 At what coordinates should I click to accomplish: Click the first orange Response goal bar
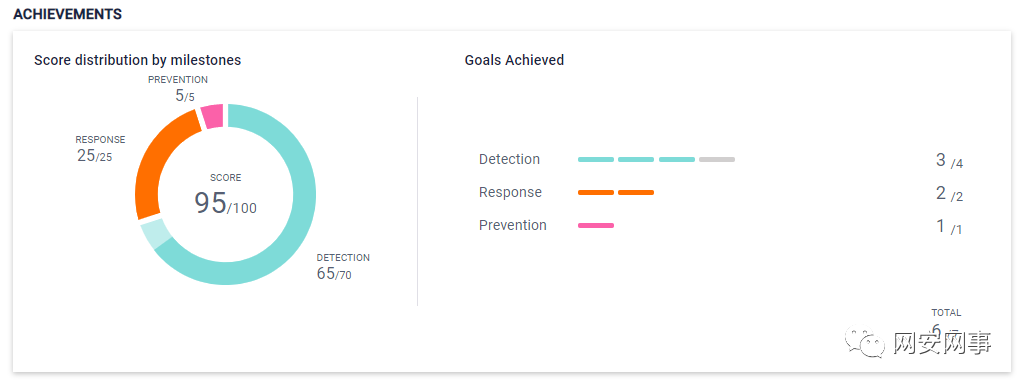(596, 192)
